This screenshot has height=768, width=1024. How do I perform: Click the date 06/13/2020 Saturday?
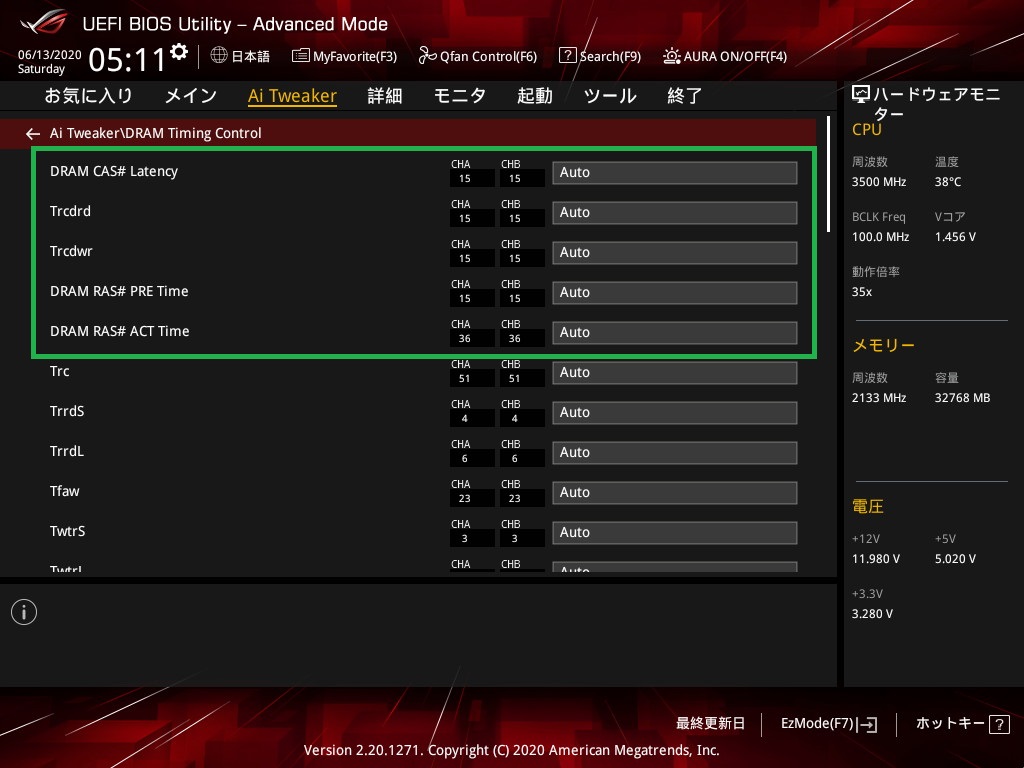pyautogui.click(x=50, y=61)
